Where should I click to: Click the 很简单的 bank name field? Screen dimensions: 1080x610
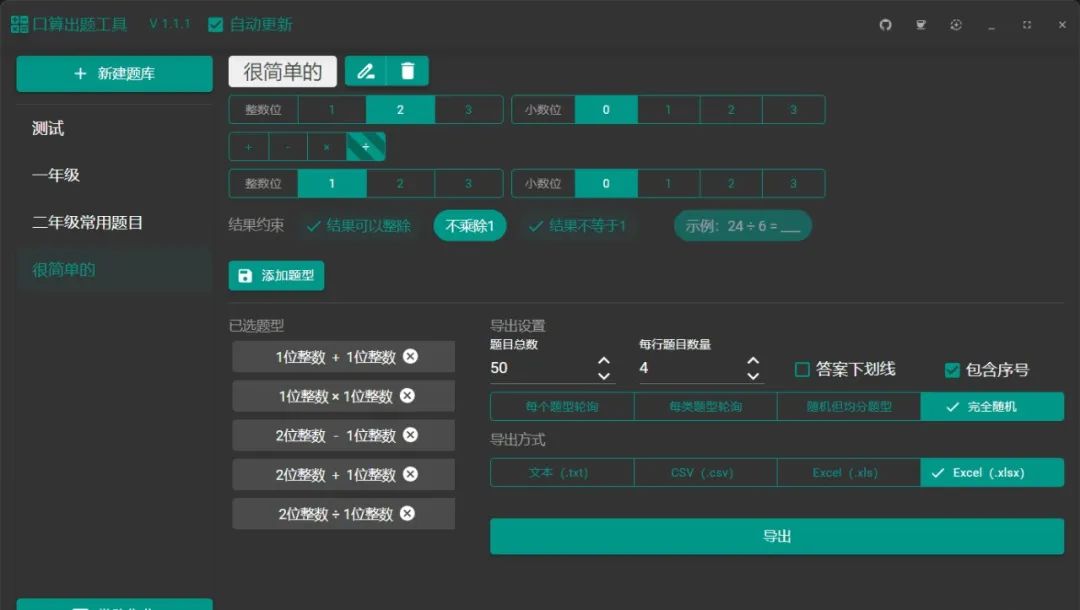coord(282,72)
